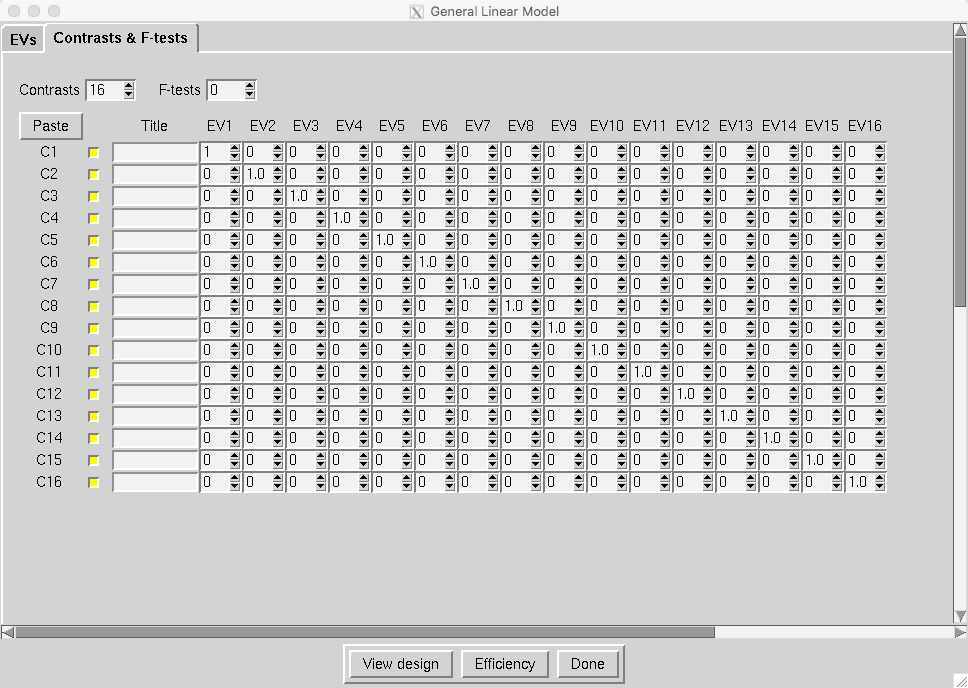Click the Paste button
The width and height of the screenshot is (968, 688).
click(x=51, y=126)
